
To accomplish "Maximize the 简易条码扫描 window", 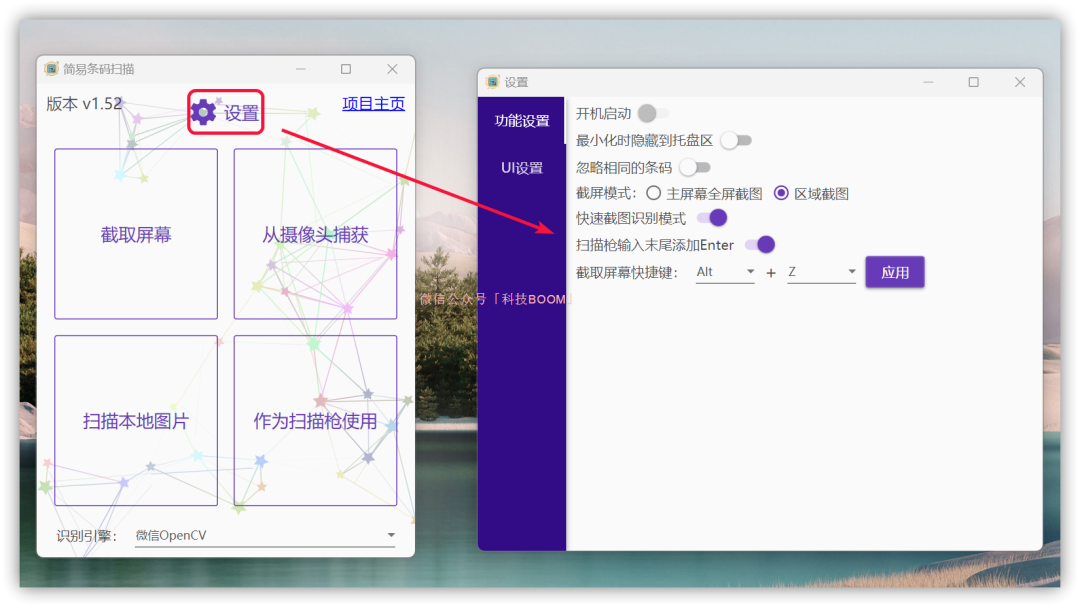I will [346, 69].
